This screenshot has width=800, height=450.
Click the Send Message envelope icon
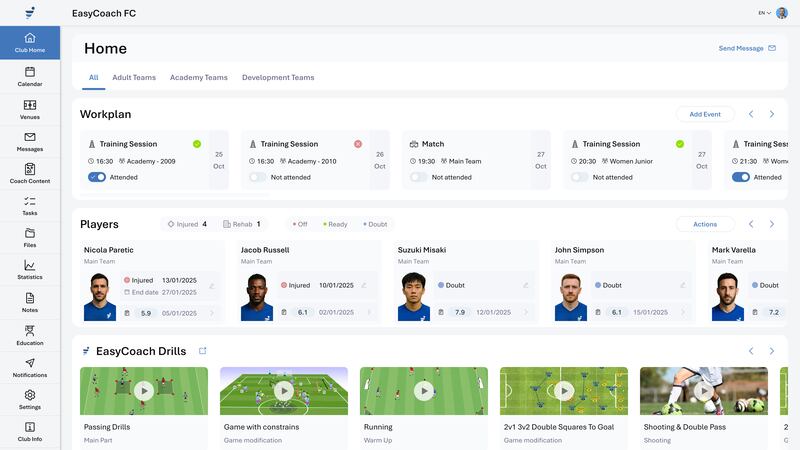click(772, 48)
